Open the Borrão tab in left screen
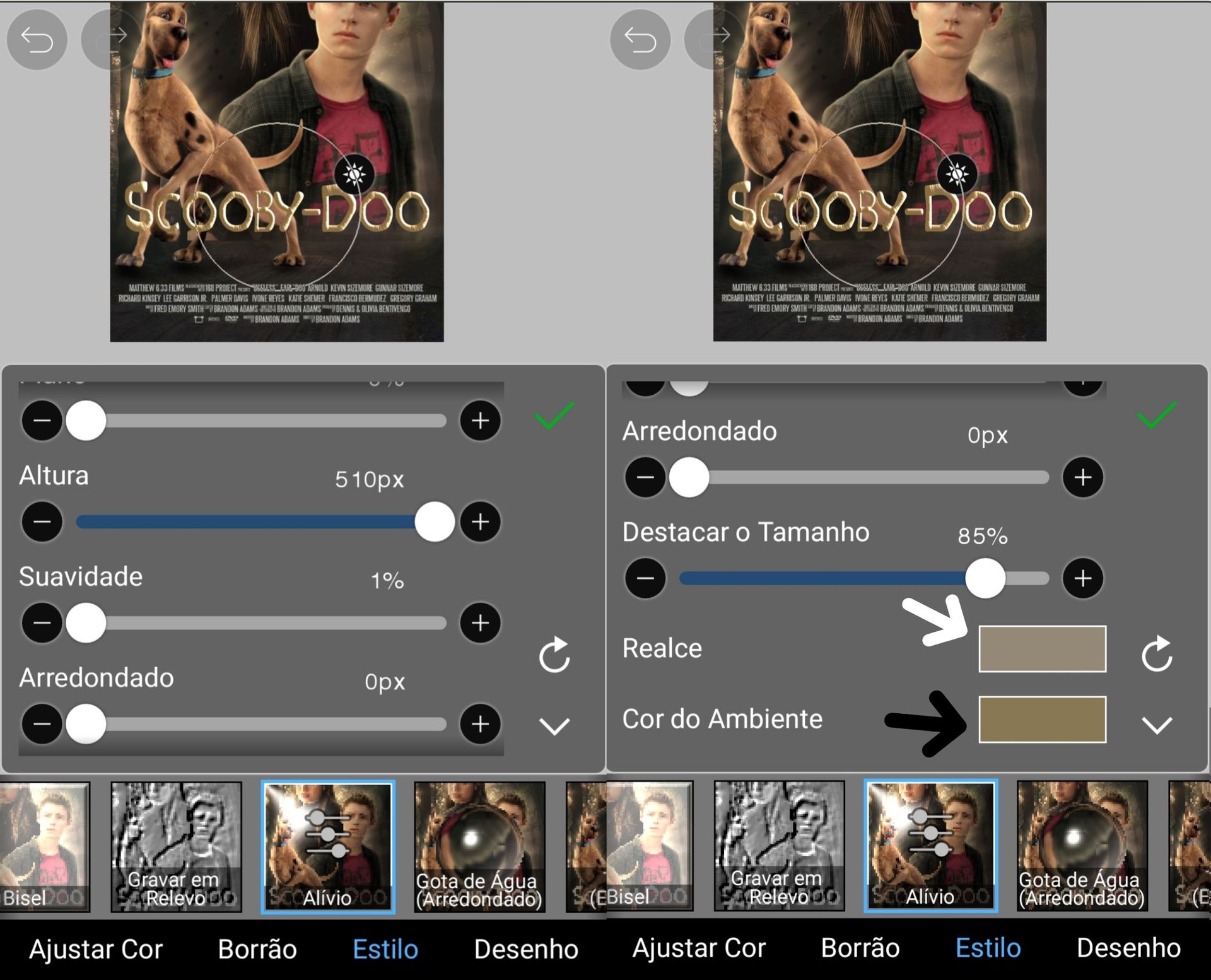Viewport: 1211px width, 980px height. 257,949
